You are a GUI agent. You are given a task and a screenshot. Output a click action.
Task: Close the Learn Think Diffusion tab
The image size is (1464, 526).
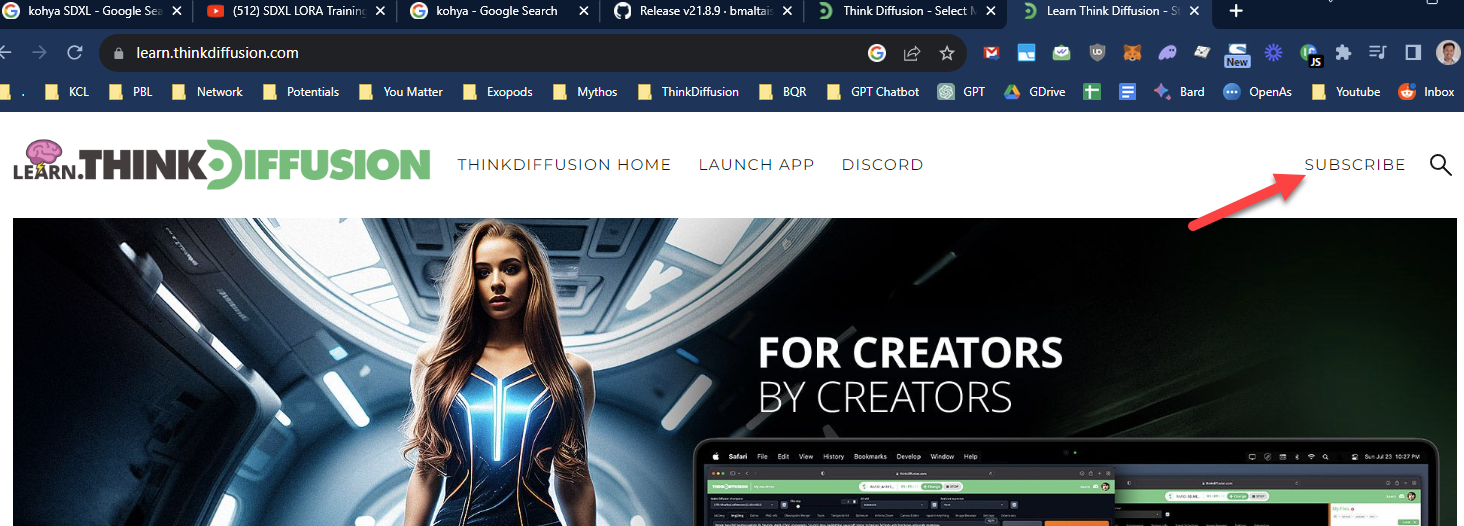(1195, 11)
